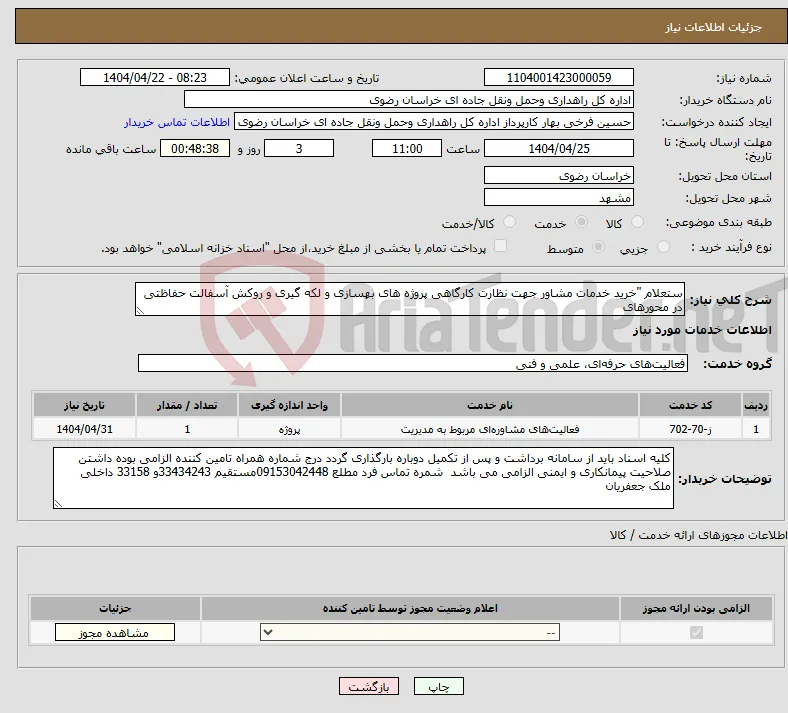Viewport: 788px width, 713px height.
Task: Click the اطلاعات خدمات مورد نیاز heading
Action: pos(702,330)
